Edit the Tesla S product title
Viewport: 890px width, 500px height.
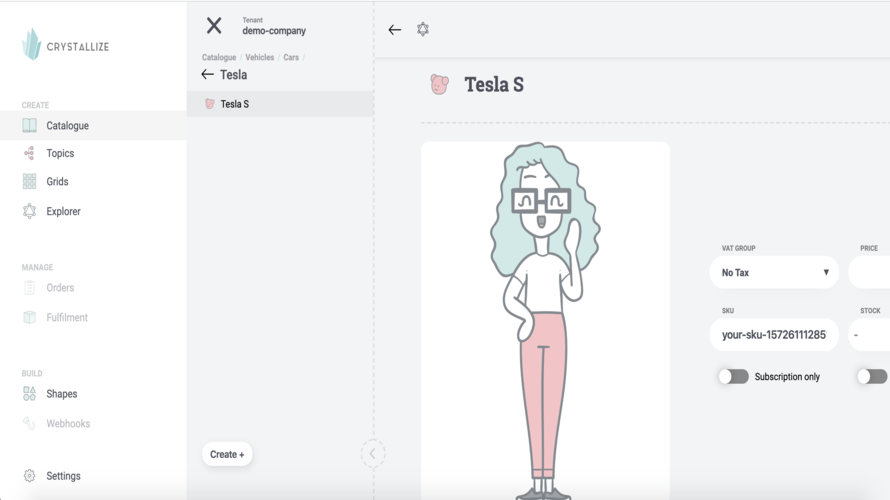pos(494,85)
